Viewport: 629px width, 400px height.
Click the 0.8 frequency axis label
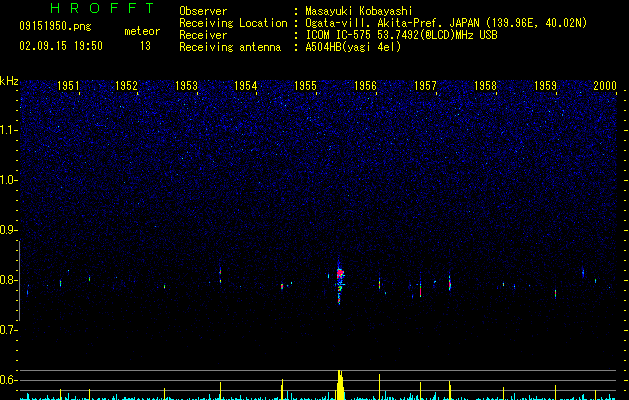[x=9, y=280]
